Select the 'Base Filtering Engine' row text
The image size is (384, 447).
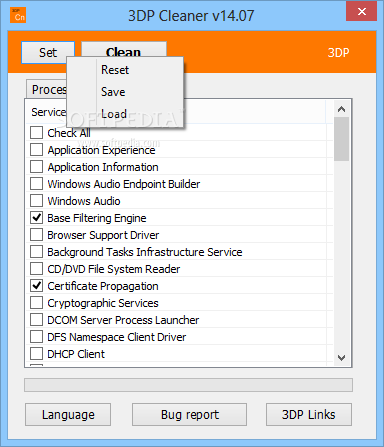point(97,218)
